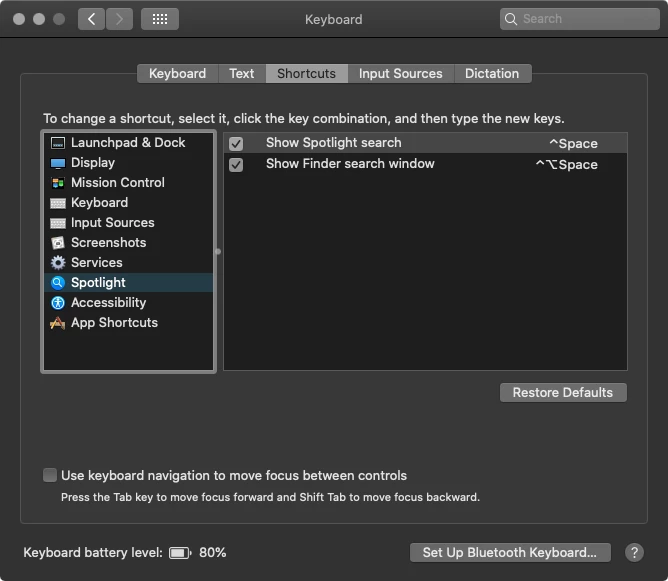
Task: Select Show Finder search window label
Action: pyautogui.click(x=350, y=164)
